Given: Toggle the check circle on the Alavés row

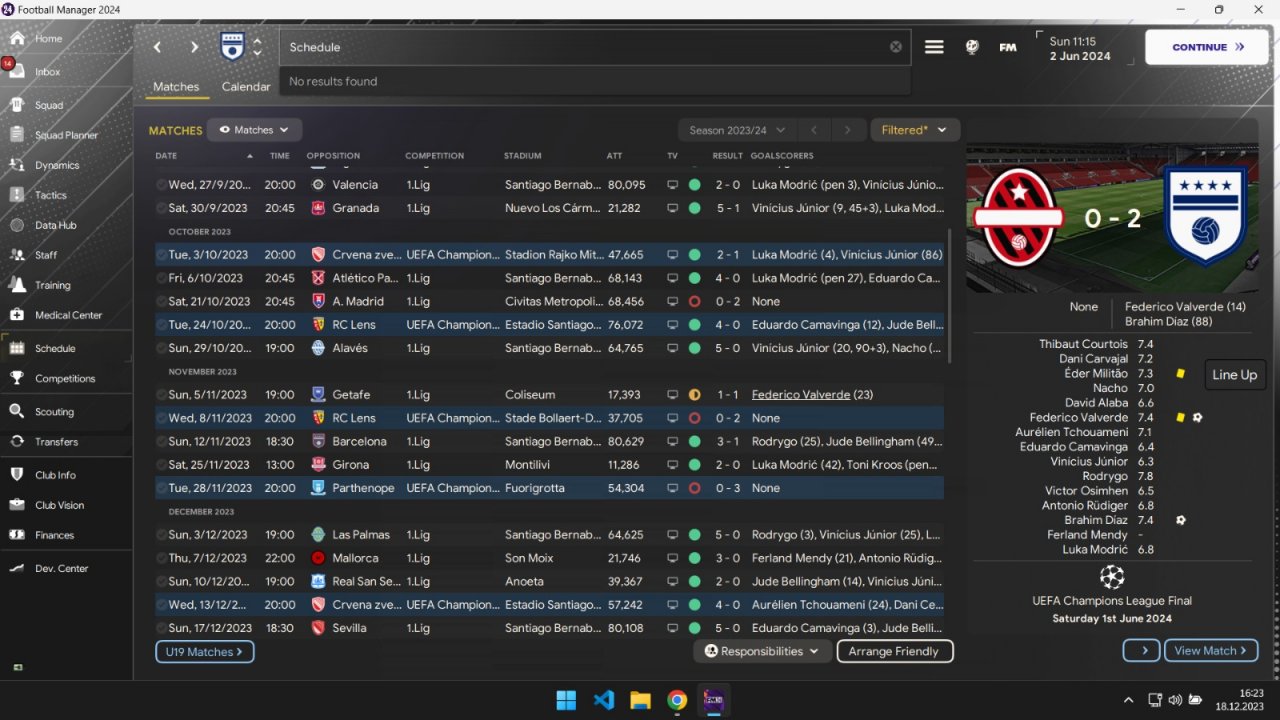Looking at the screenshot, I should click(x=161, y=348).
